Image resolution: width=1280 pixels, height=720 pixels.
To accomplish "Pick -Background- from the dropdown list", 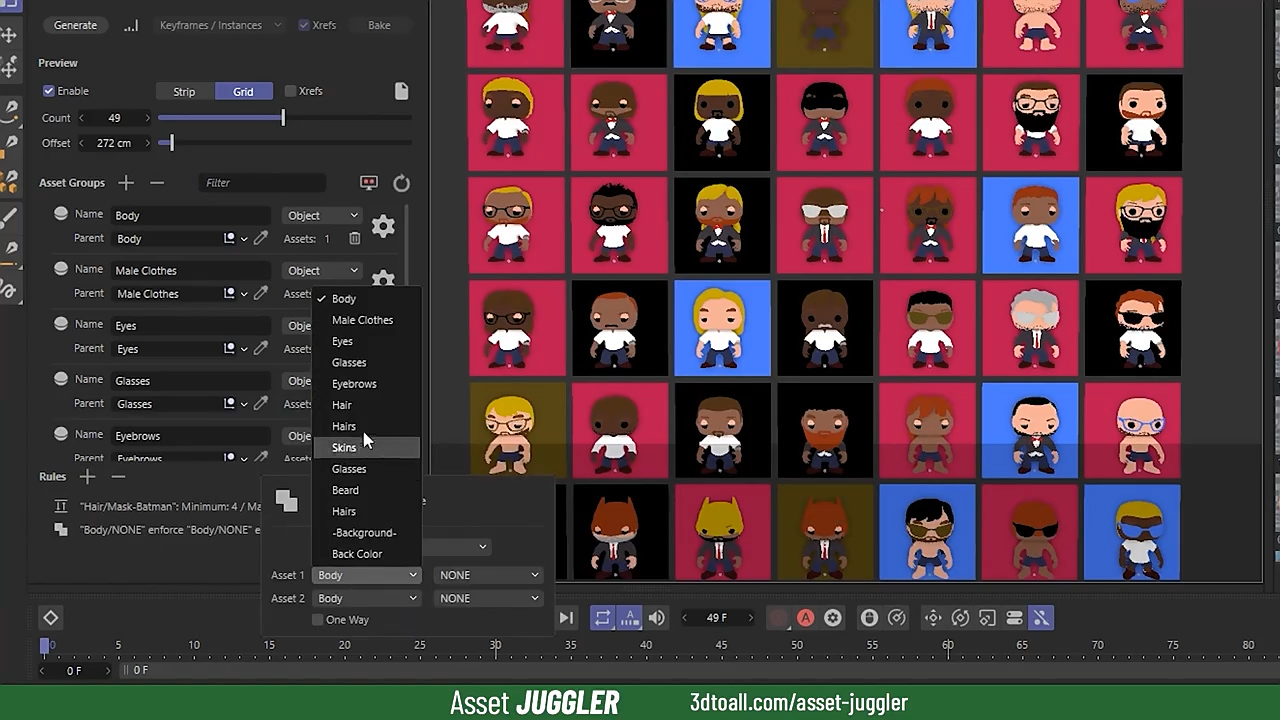I will pyautogui.click(x=365, y=533).
